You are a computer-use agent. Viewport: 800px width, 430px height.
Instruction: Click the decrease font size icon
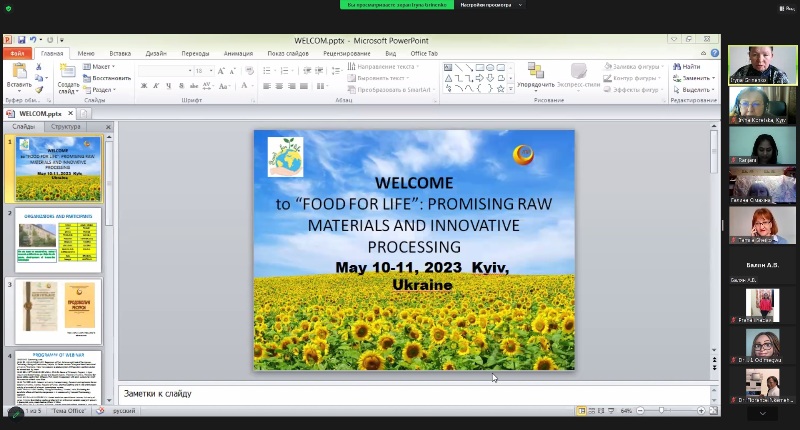coord(232,71)
